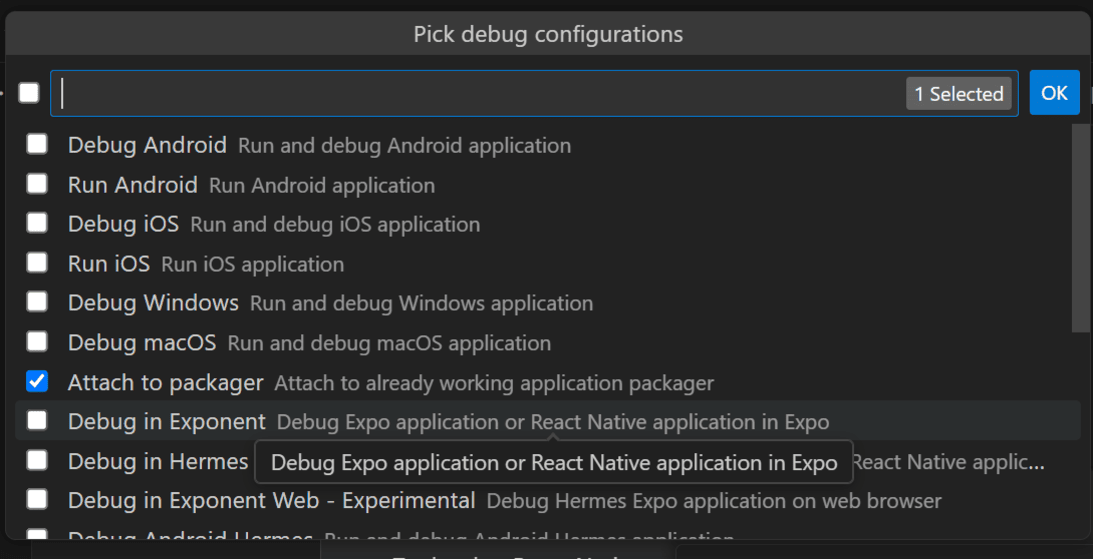
Task: Toggle the select-all checkbox beside search box
Action: coord(29,93)
